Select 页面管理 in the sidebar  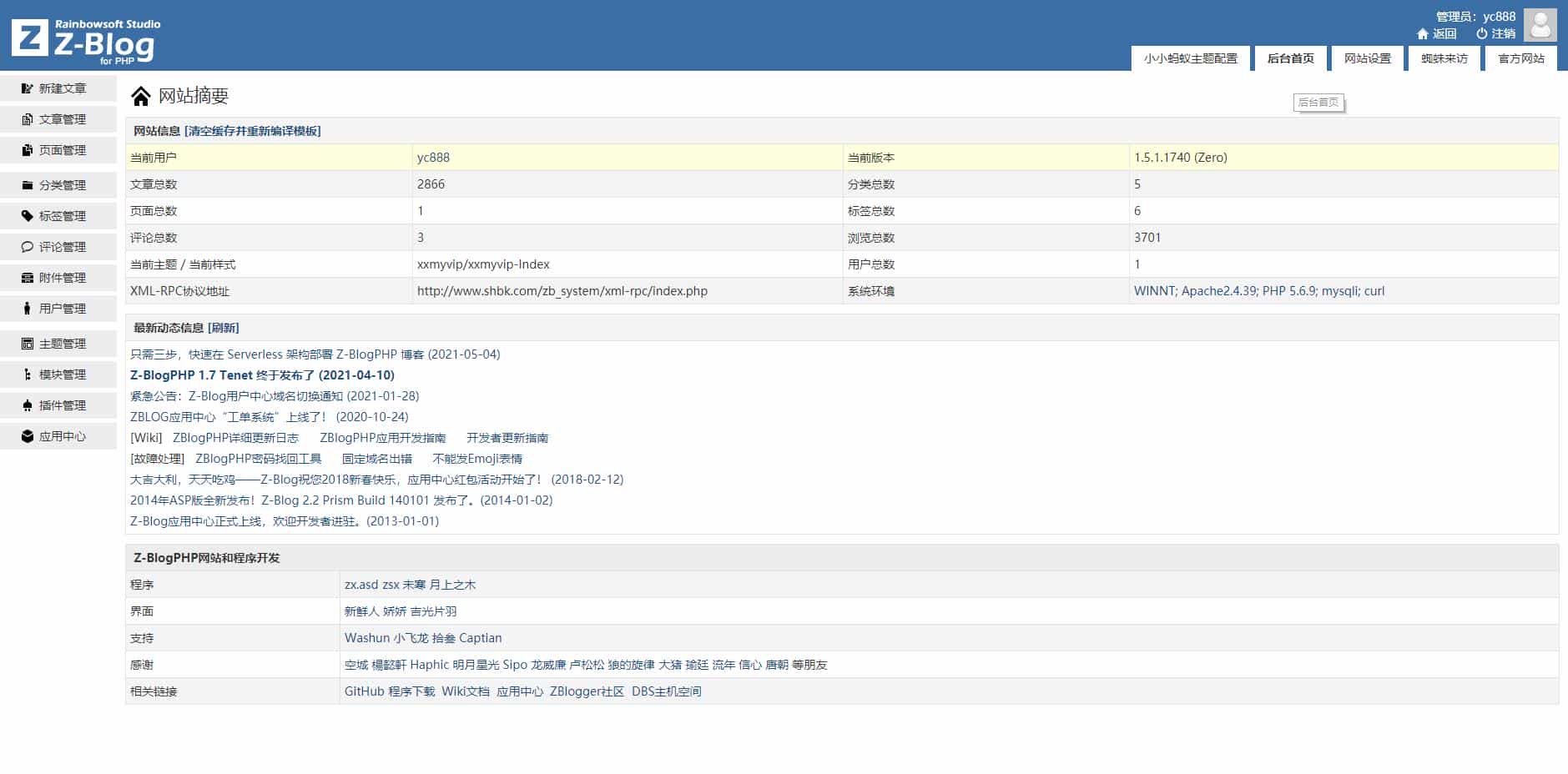tap(58, 150)
